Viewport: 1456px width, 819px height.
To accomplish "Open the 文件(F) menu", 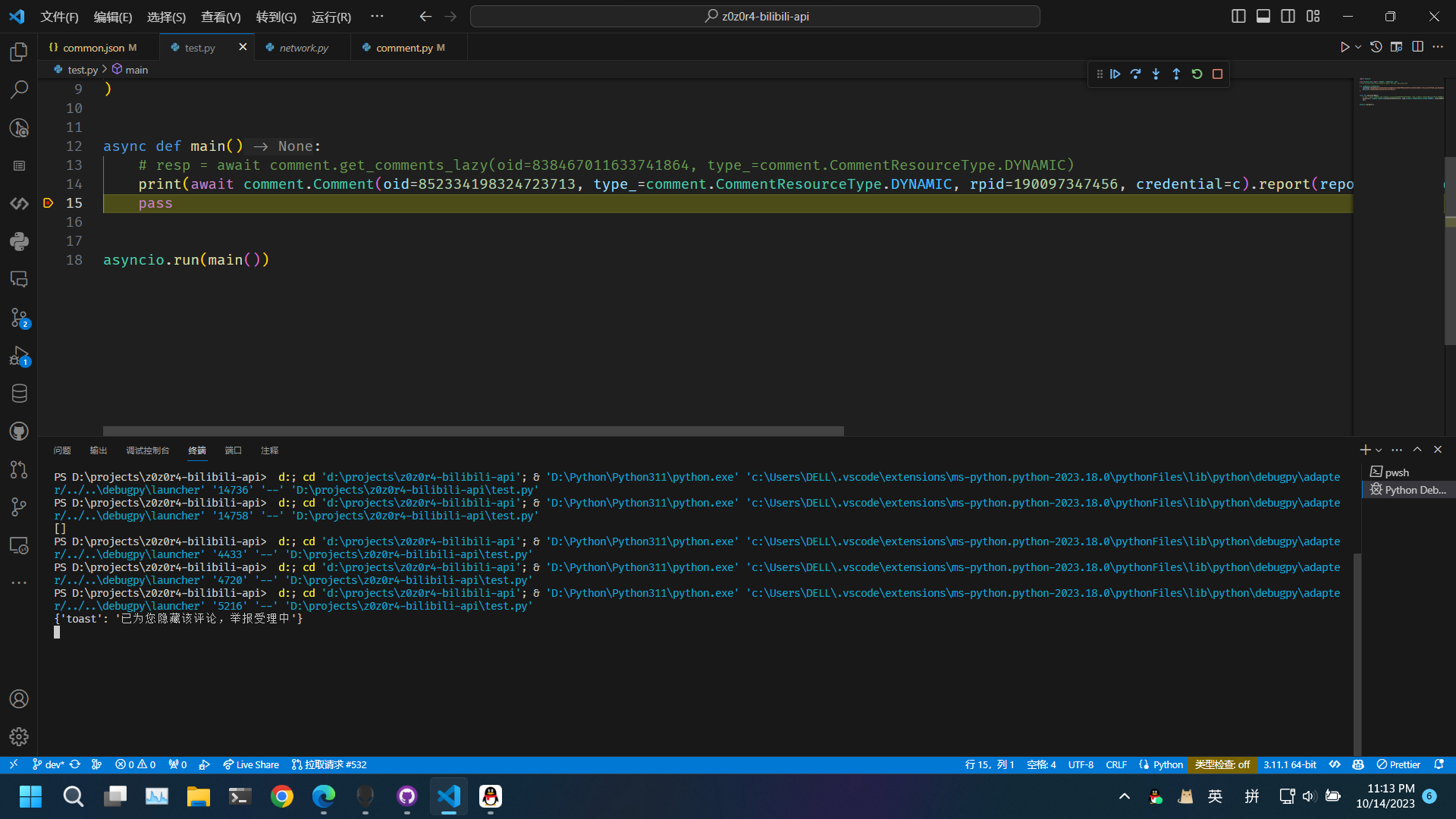I will [x=59, y=17].
